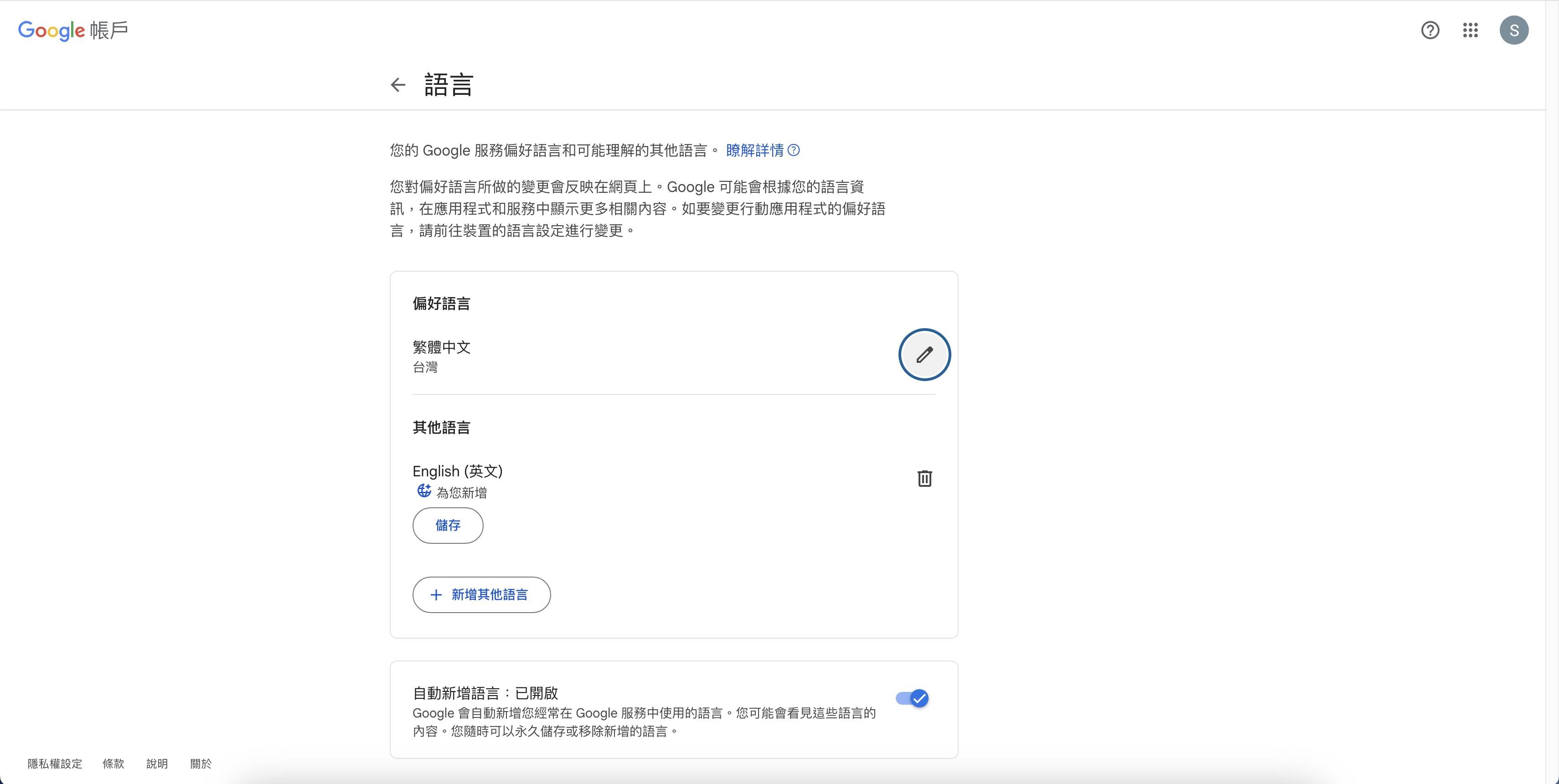Open 隱私權設定 footer link
Image resolution: width=1559 pixels, height=784 pixels.
tap(54, 763)
